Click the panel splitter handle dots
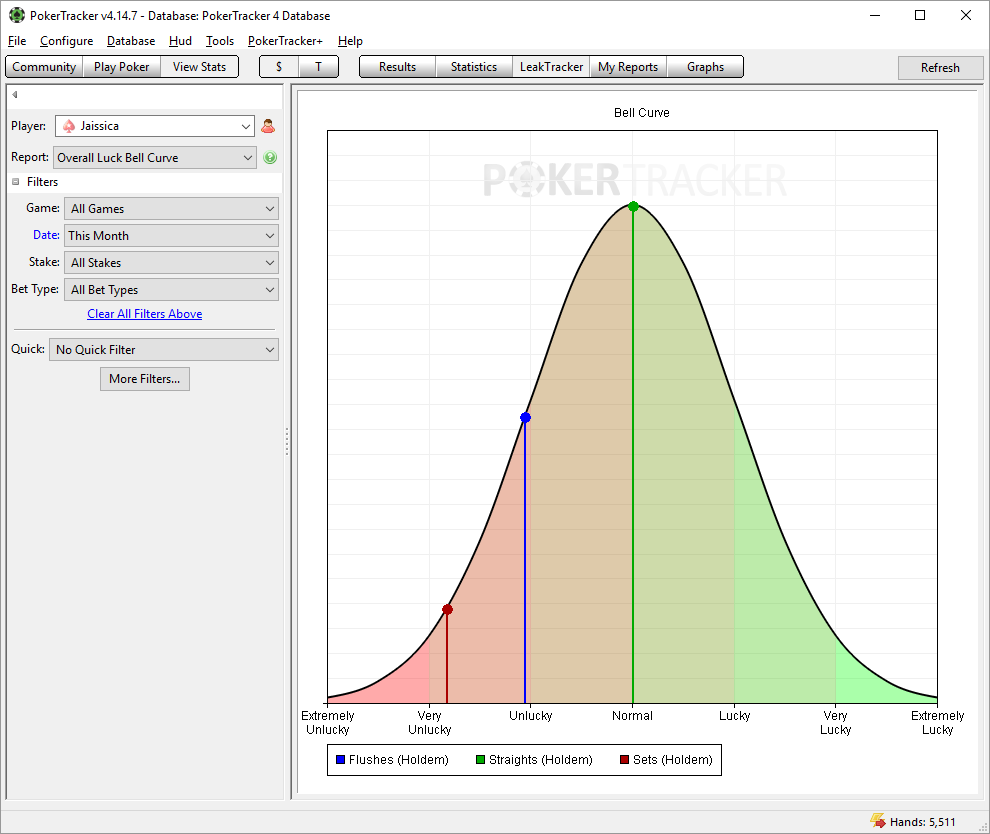The image size is (990, 834). (x=287, y=441)
